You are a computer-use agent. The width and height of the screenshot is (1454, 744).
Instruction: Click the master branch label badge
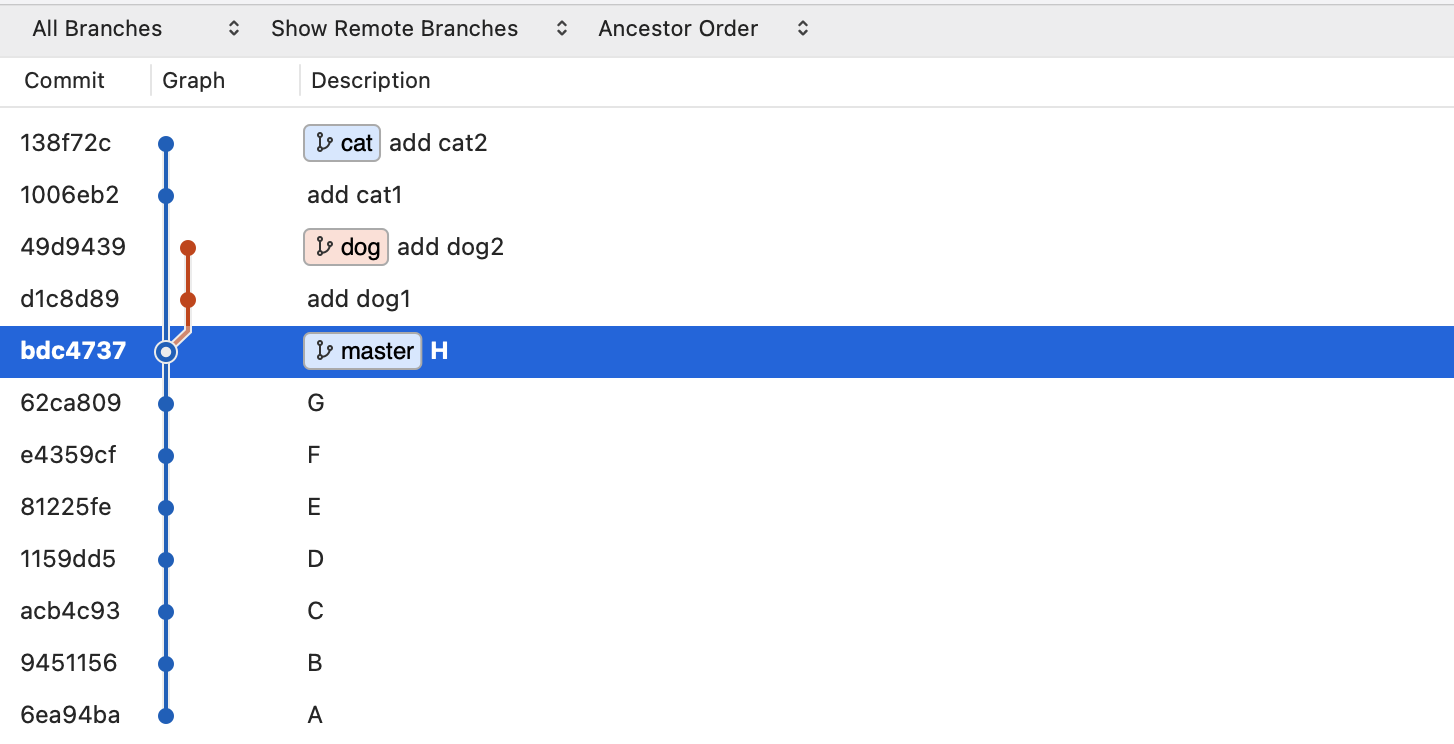point(363,351)
